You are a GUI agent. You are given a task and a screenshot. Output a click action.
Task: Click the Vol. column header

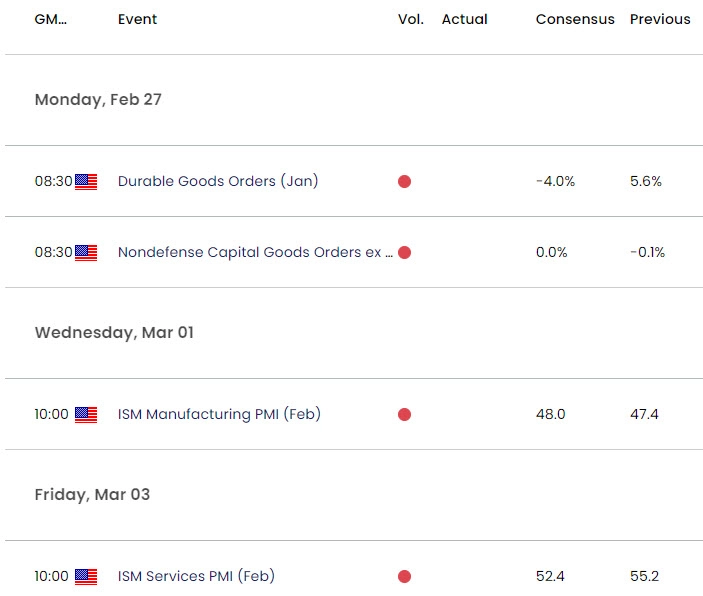click(x=410, y=19)
